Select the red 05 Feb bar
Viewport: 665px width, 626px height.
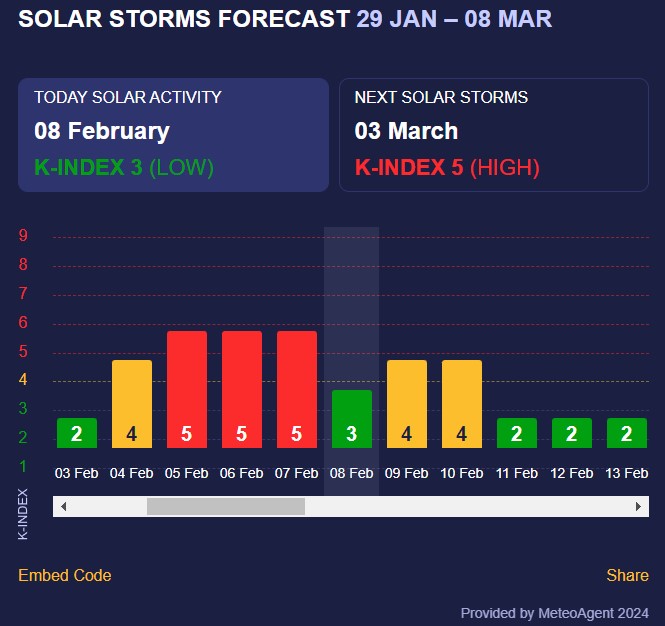click(187, 390)
